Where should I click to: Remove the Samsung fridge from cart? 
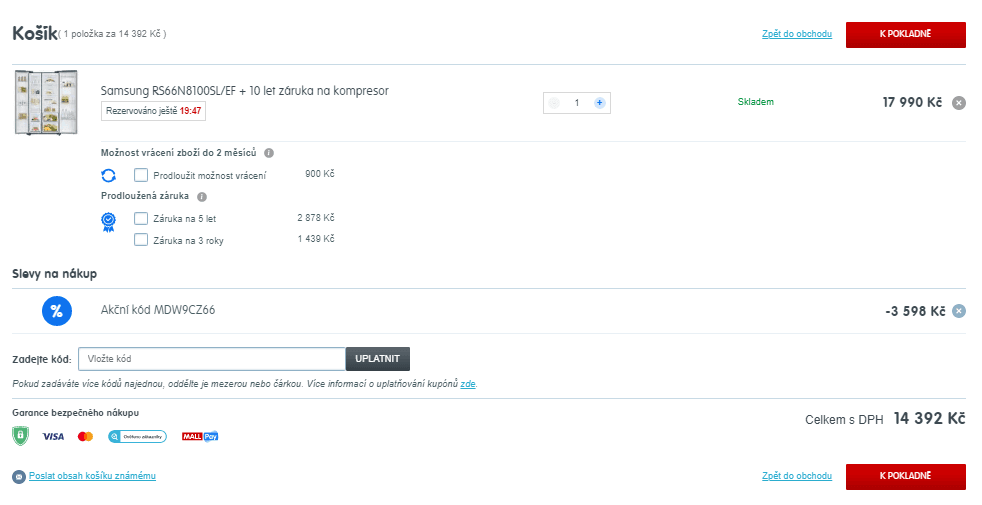[959, 103]
